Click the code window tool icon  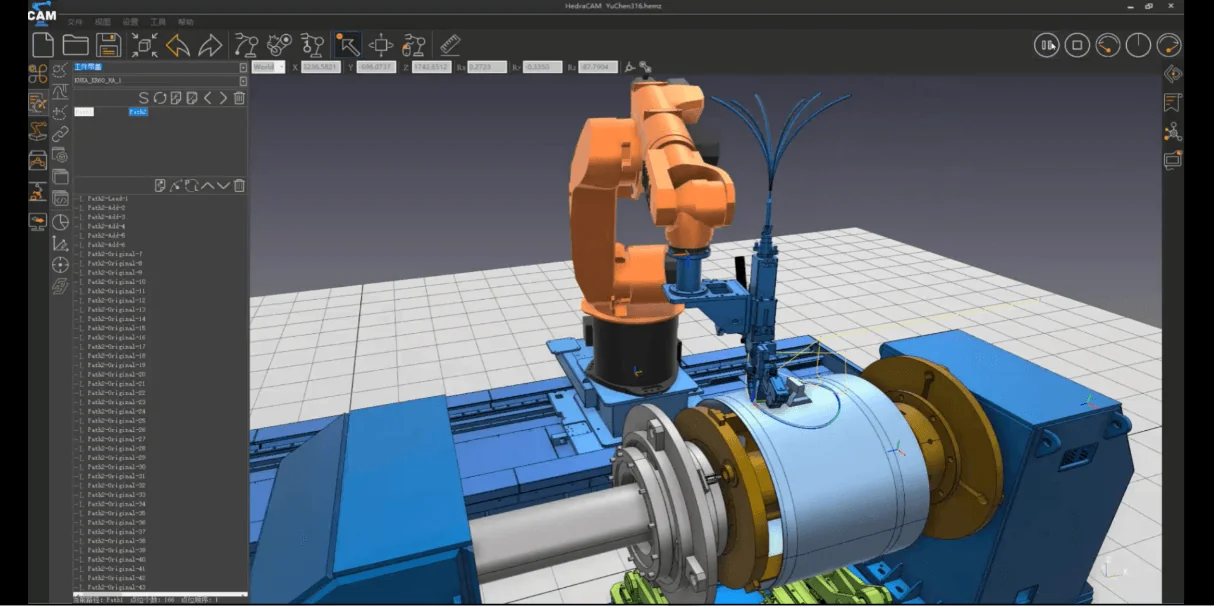coord(60,199)
